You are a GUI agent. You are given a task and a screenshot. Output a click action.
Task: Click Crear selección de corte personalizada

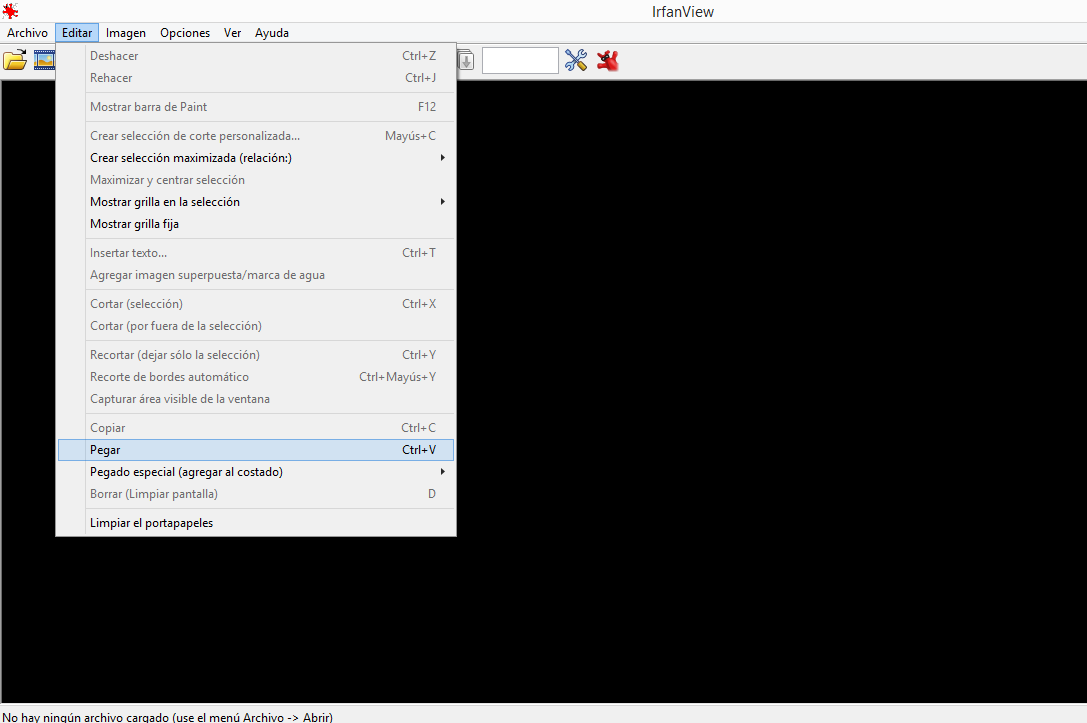tap(256, 136)
